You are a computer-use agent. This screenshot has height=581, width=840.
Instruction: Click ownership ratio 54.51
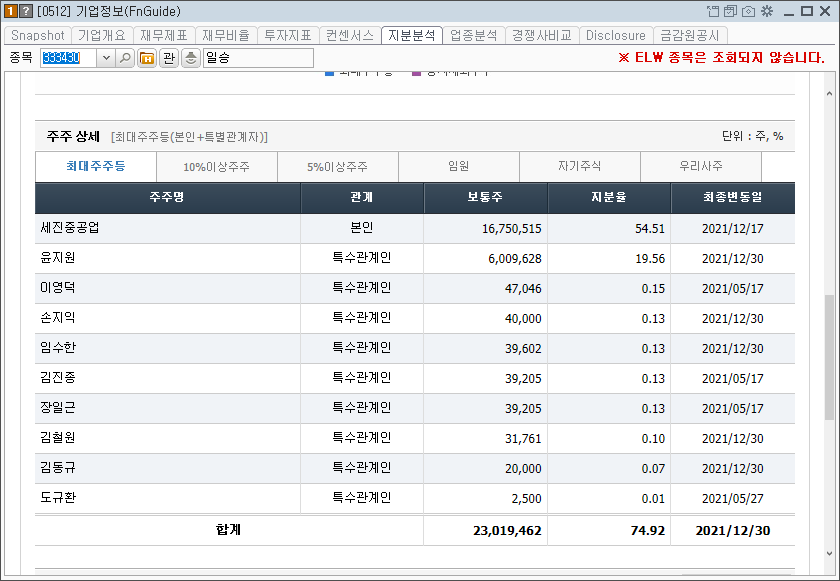[x=650, y=229]
